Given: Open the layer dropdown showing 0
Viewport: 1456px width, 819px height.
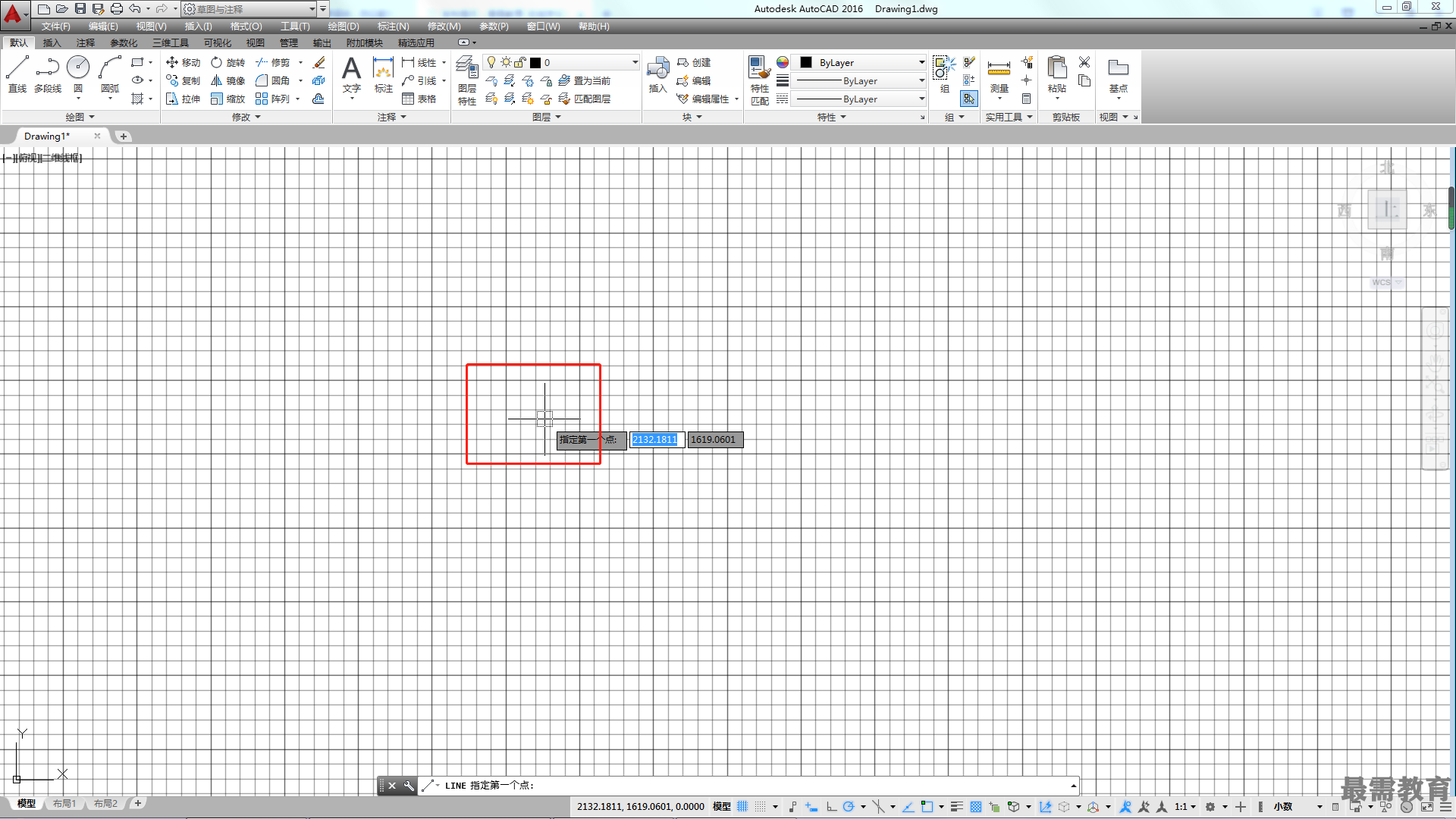Looking at the screenshot, I should point(561,62).
